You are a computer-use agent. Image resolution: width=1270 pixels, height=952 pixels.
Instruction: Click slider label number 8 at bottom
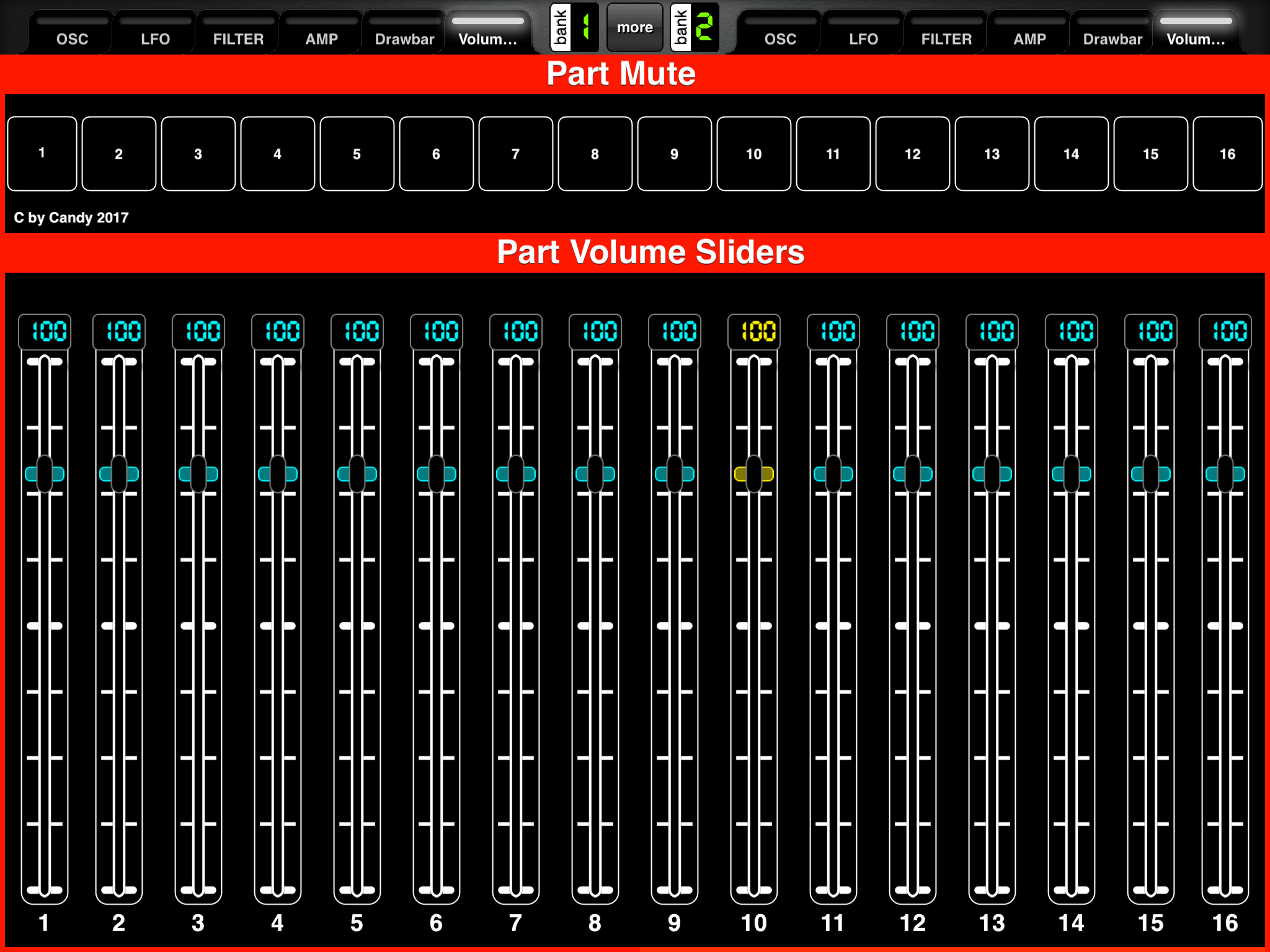(x=595, y=923)
